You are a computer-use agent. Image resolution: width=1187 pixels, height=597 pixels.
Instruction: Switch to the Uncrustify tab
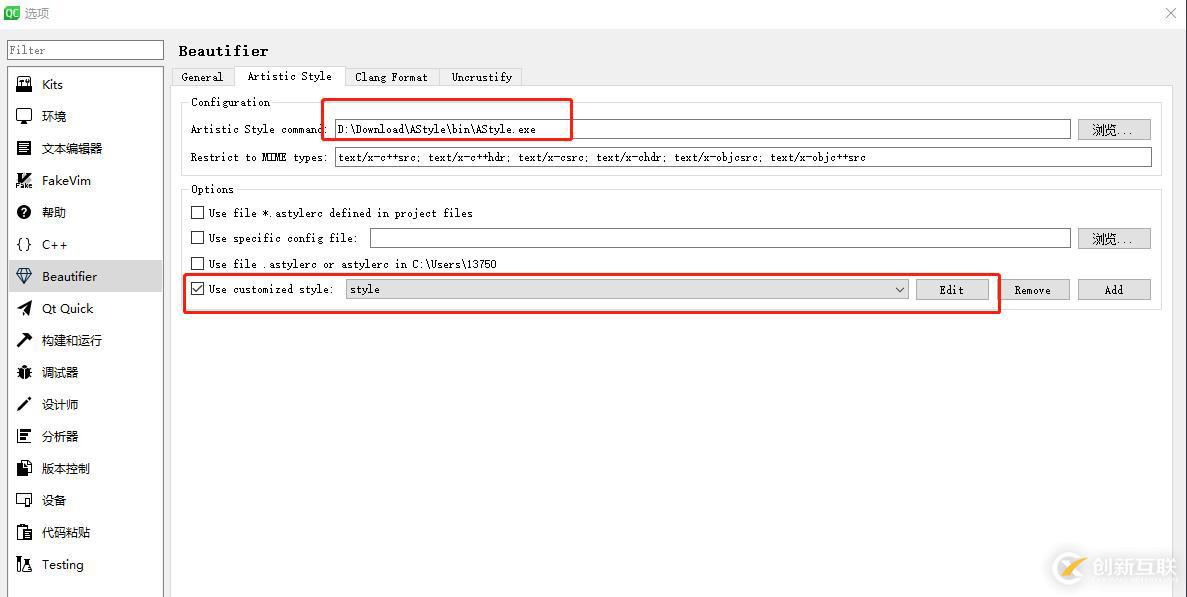pyautogui.click(x=481, y=77)
